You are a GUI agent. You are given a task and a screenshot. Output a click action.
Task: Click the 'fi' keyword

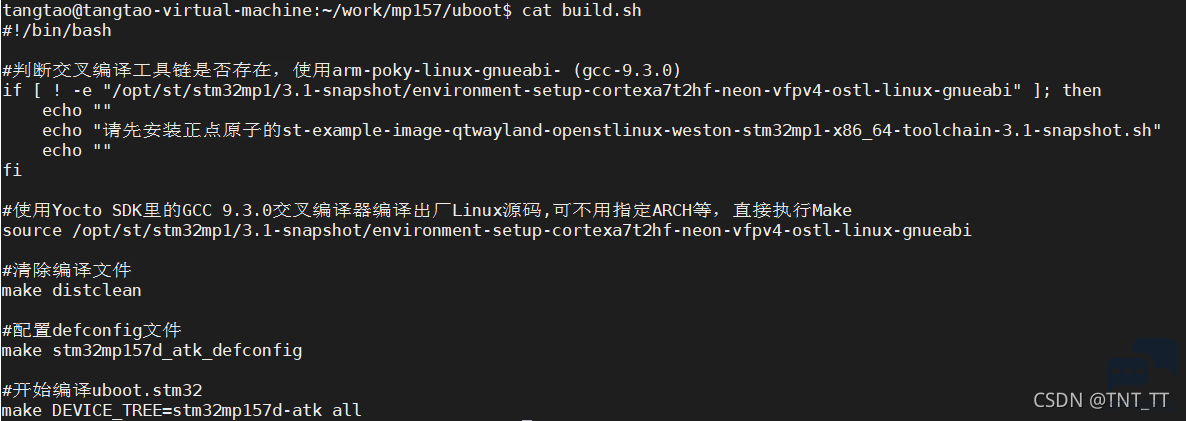pyautogui.click(x=12, y=170)
